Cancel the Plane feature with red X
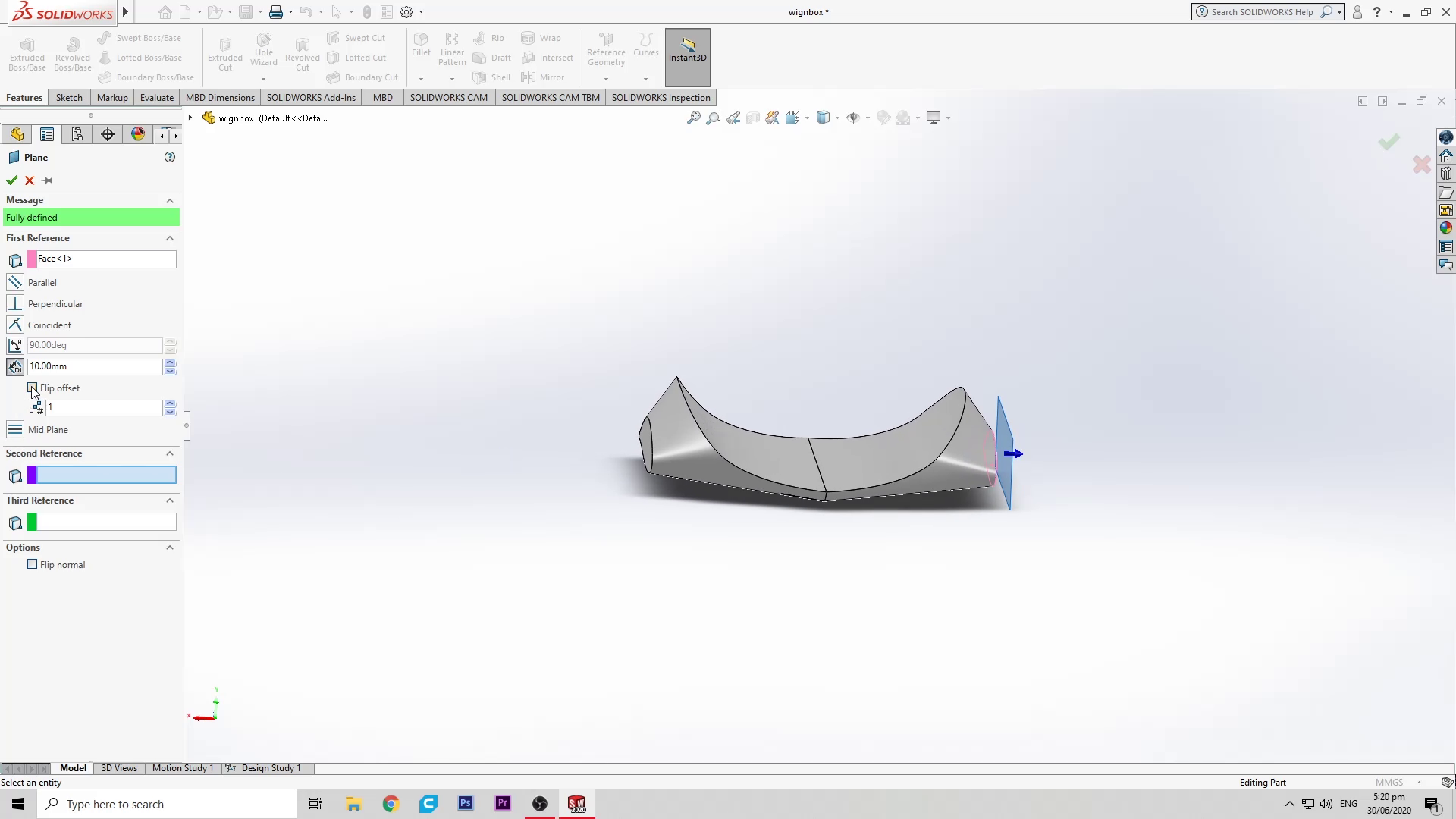1456x819 pixels. pyautogui.click(x=30, y=180)
